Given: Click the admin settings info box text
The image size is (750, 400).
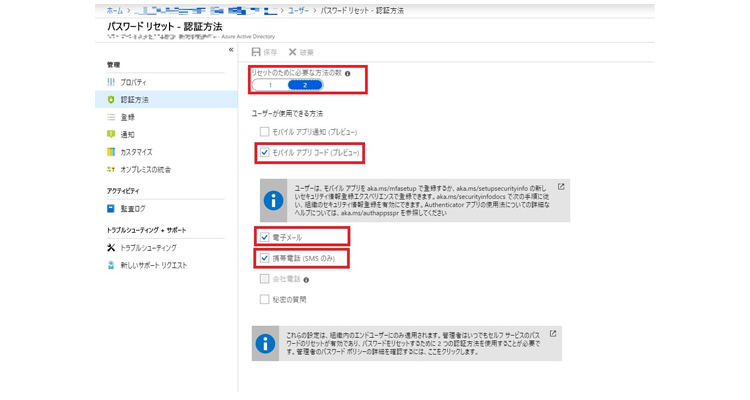Looking at the screenshot, I should [x=413, y=344].
